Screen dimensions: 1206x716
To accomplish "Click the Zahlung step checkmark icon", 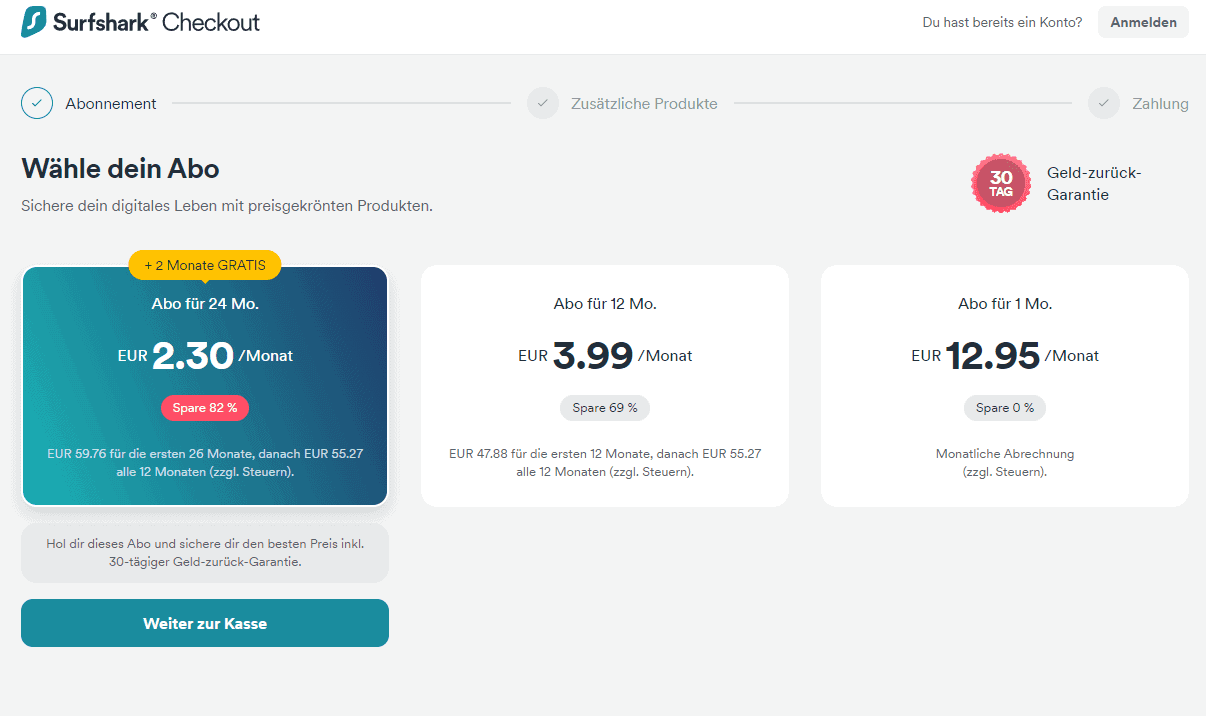I will [x=1104, y=103].
